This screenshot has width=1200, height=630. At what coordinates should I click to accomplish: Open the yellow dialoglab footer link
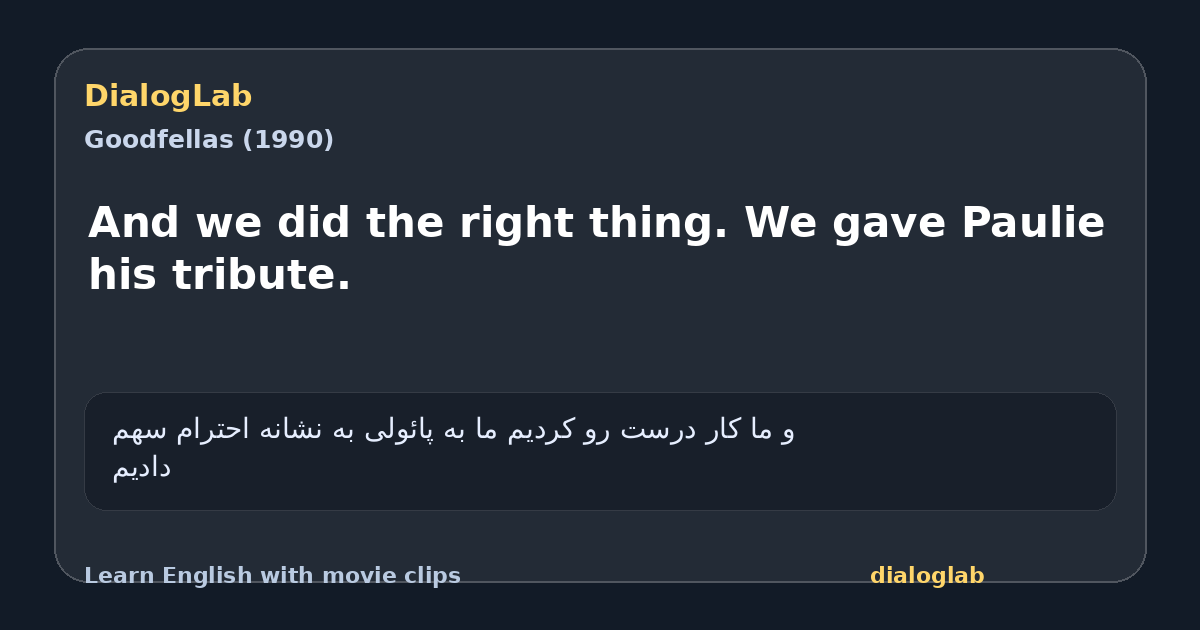(x=927, y=576)
